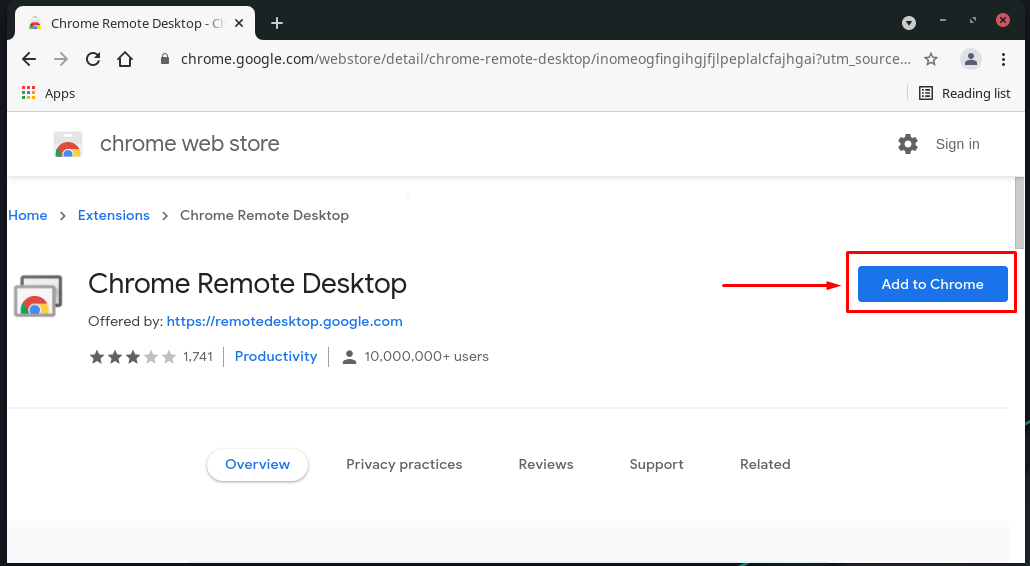Open Chrome's three-dot menu
The height and width of the screenshot is (566, 1030).
pyautogui.click(x=1003, y=59)
